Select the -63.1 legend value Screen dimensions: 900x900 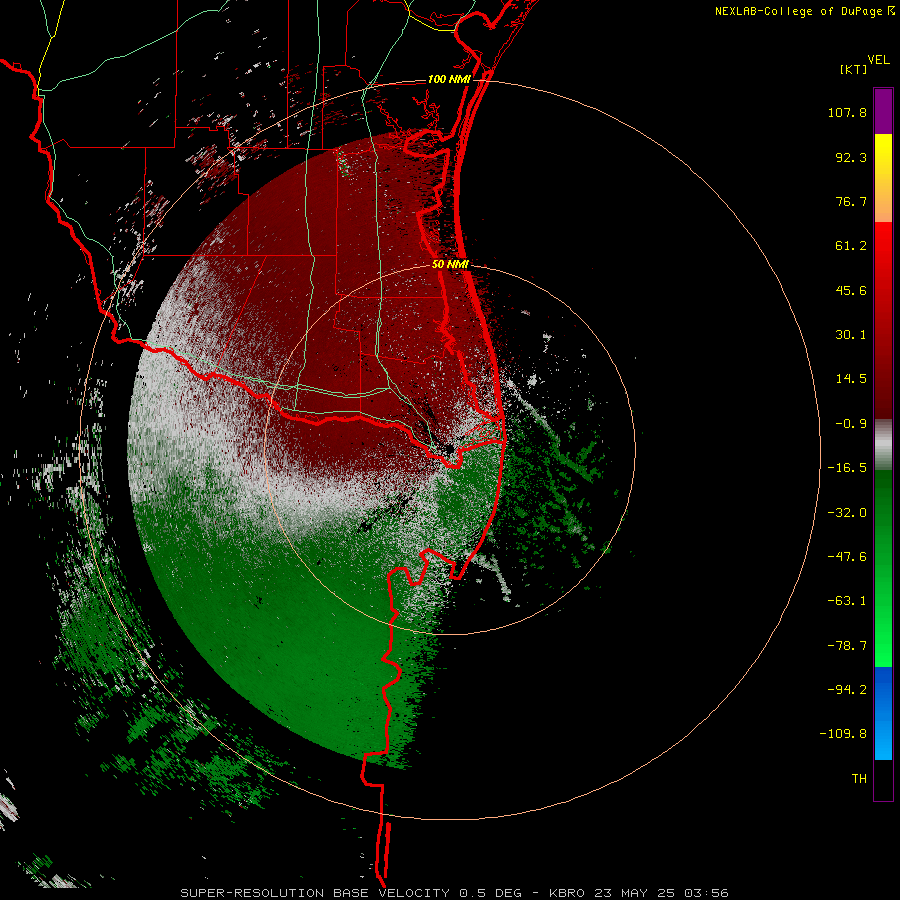click(847, 601)
